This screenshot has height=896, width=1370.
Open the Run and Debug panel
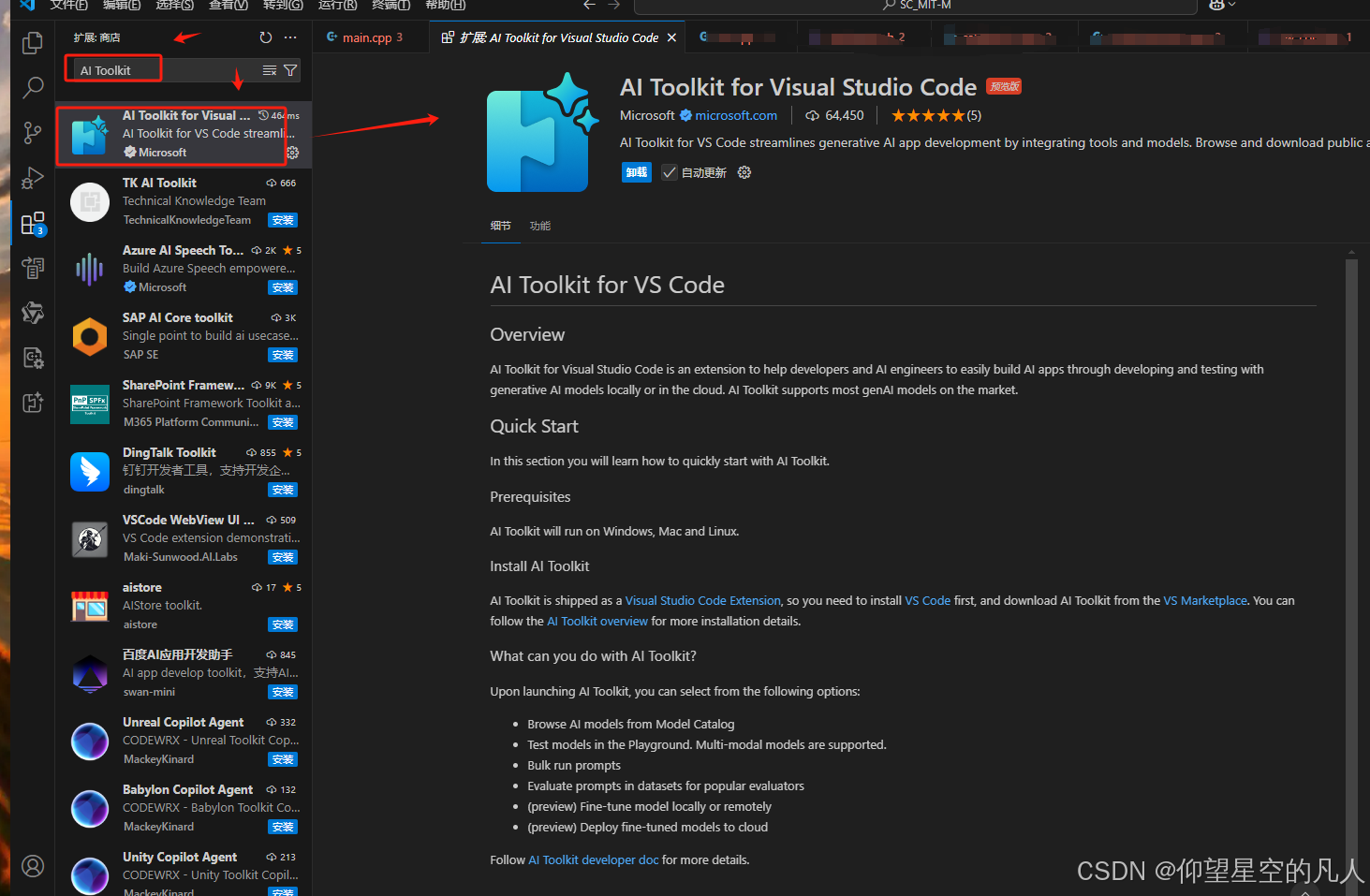33,178
